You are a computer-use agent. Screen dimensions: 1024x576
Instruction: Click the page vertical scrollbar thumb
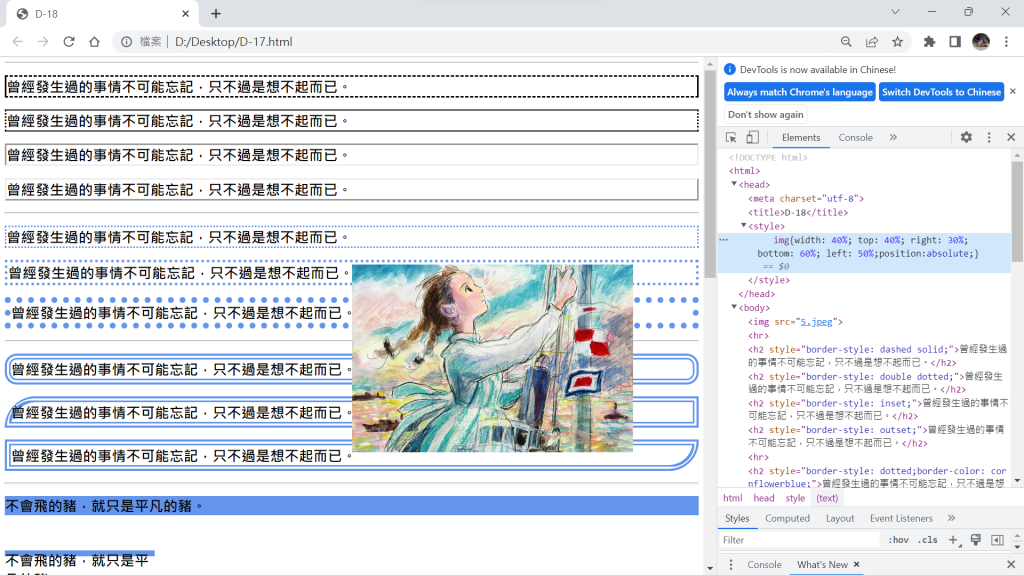tap(710, 175)
